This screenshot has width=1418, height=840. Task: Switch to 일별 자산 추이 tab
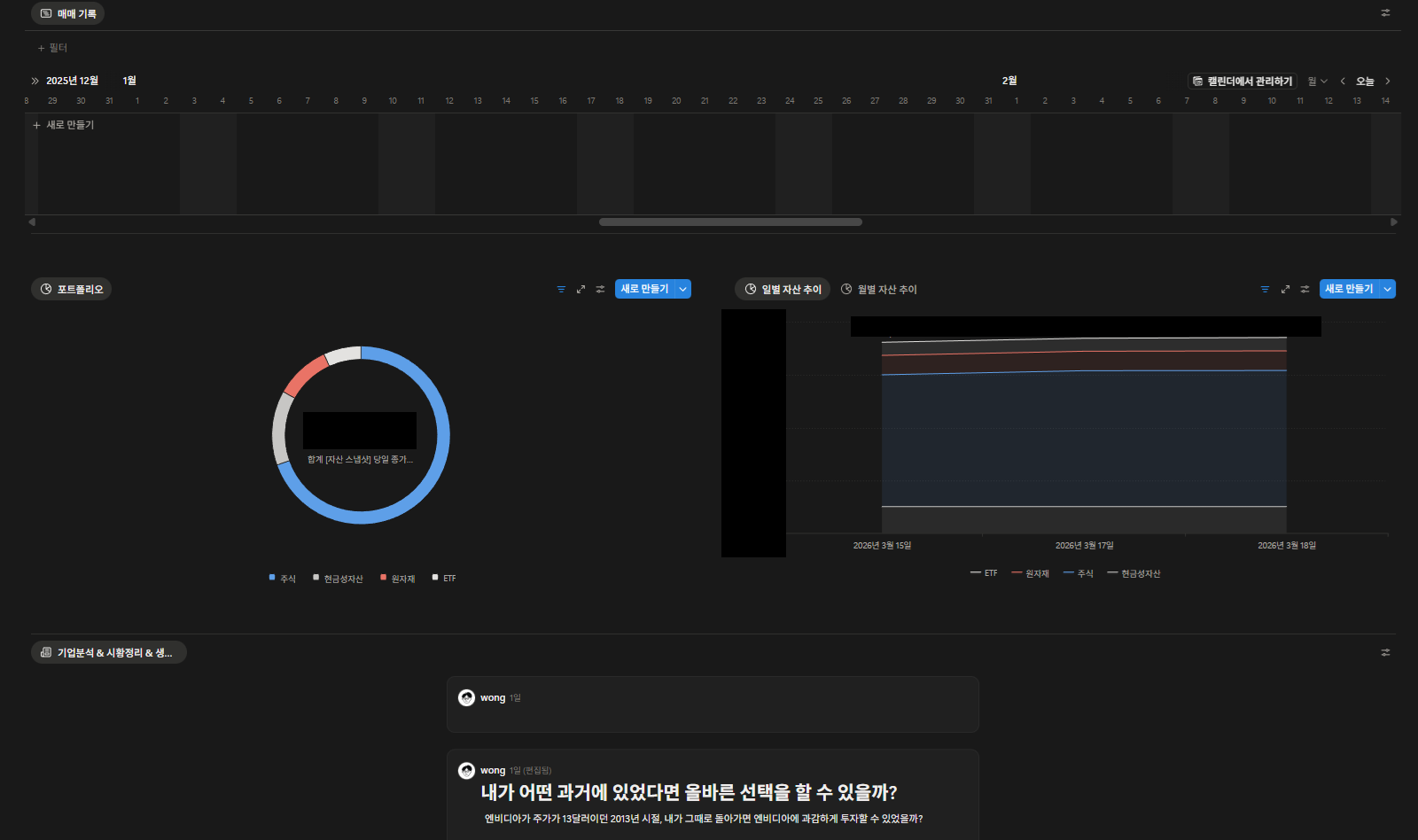783,290
